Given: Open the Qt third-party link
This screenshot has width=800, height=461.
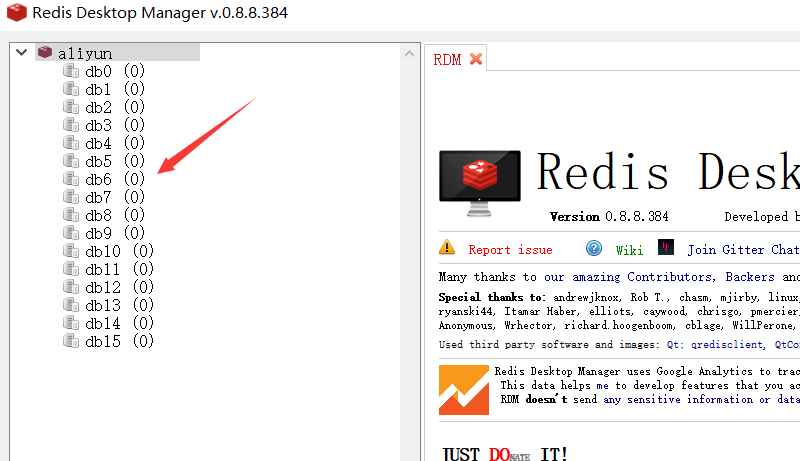Looking at the screenshot, I should 673,345.
